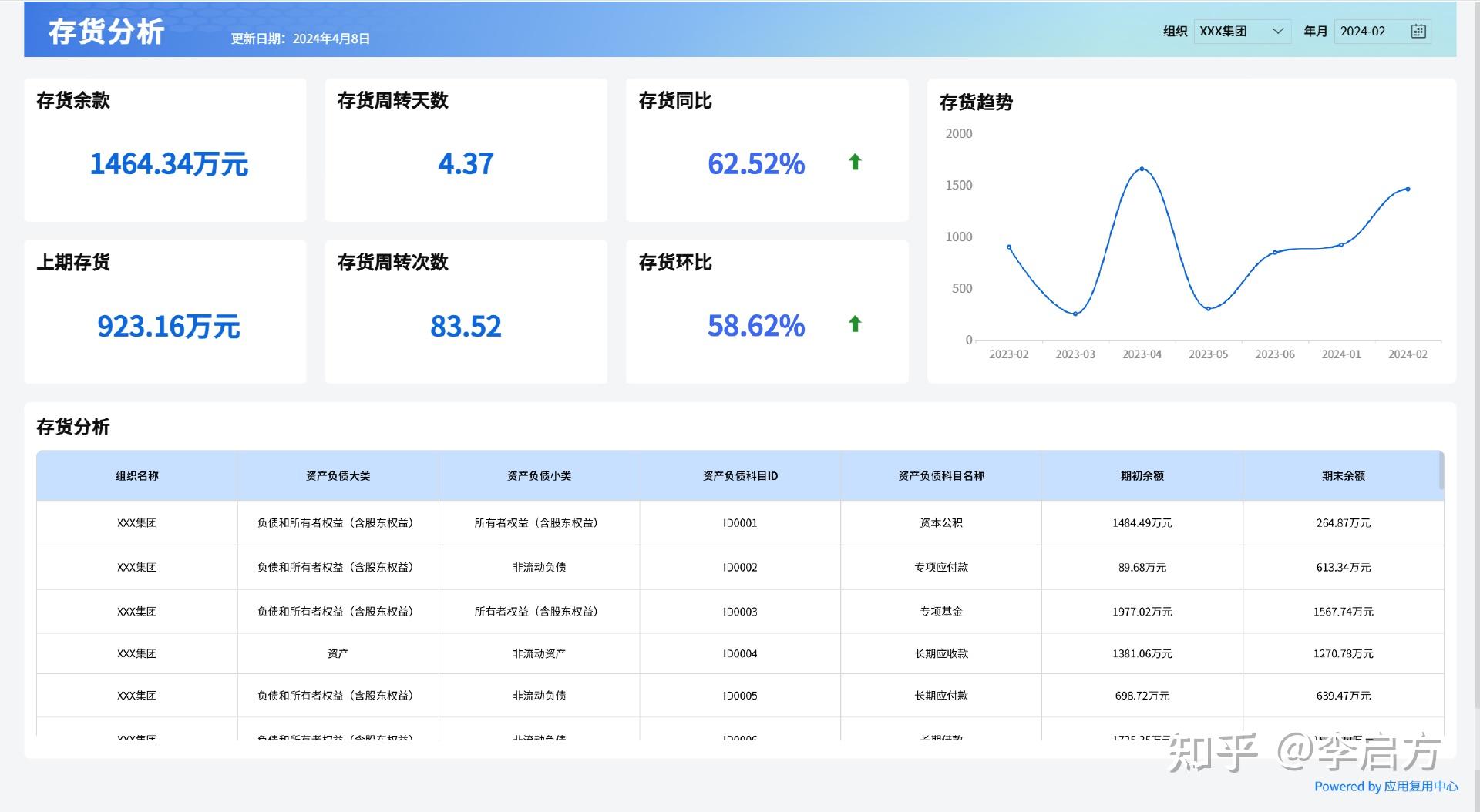Viewport: 1480px width, 812px height.
Task: Click the 2024-02 axis label on chart
Action: point(1408,354)
